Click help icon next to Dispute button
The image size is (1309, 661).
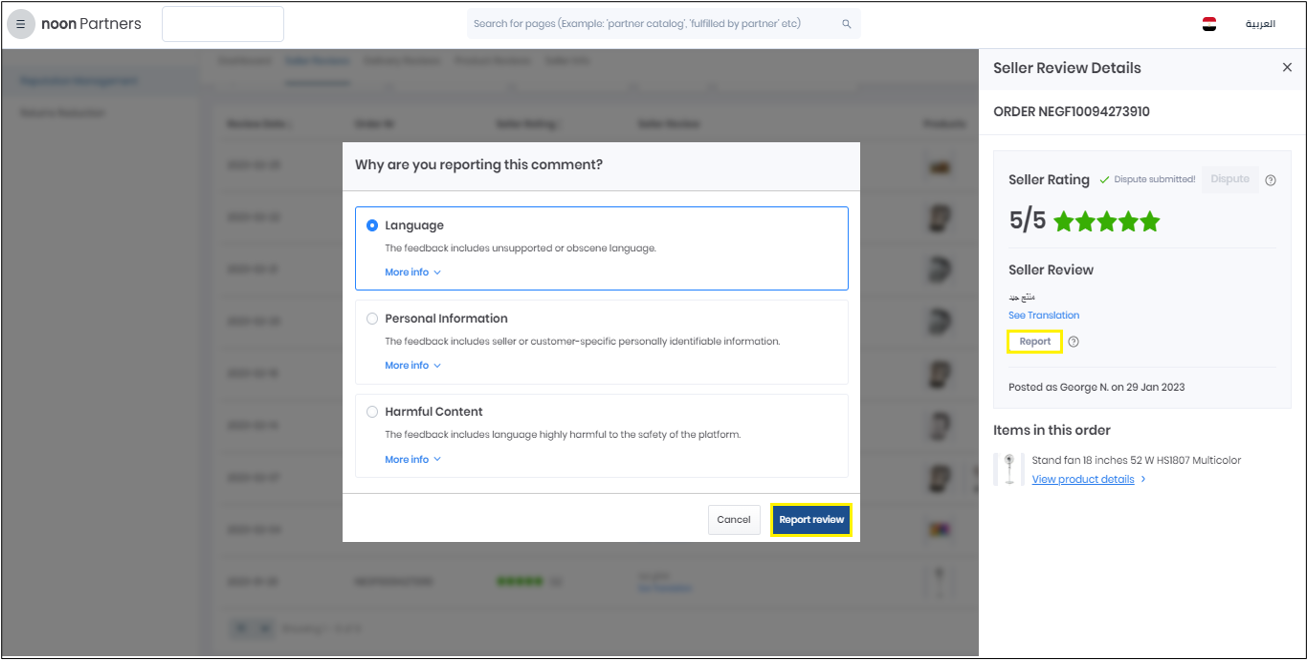[1270, 180]
